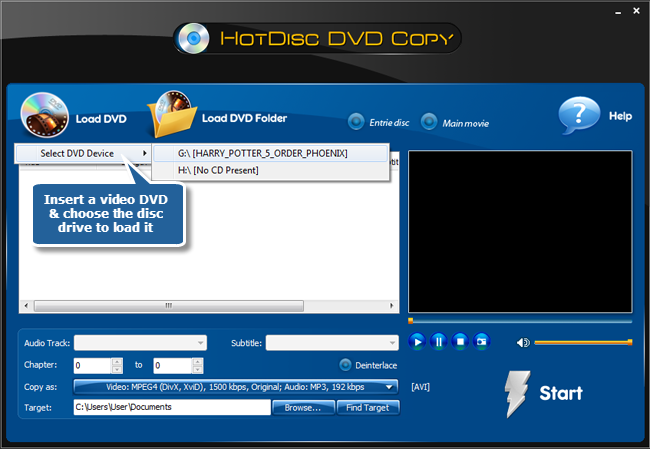Screen dimensions: 650x449
Task: Decrease the ending chapter value
Action: [x=198, y=370]
